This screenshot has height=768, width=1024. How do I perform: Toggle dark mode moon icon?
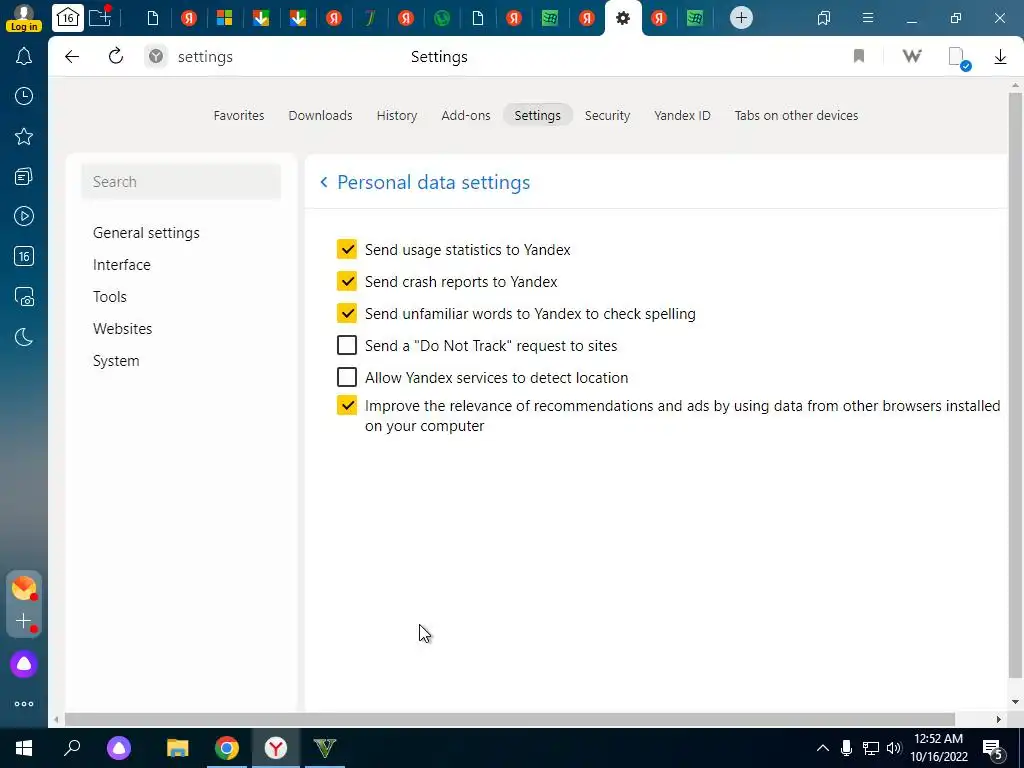(24, 337)
